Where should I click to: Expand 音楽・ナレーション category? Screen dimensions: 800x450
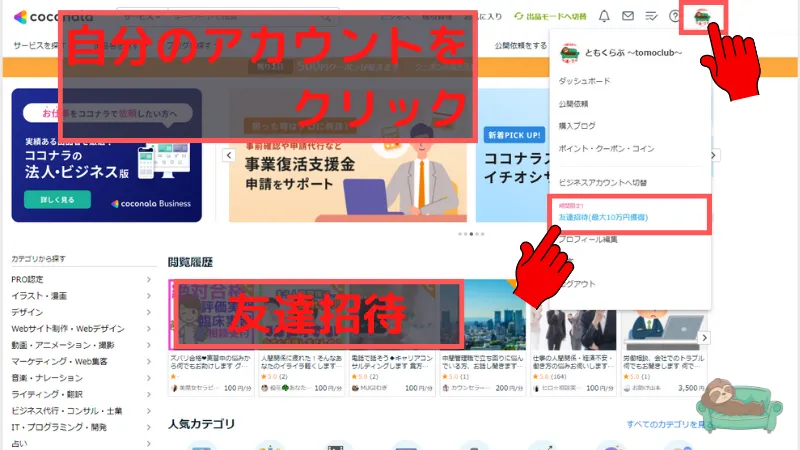click(x=82, y=378)
